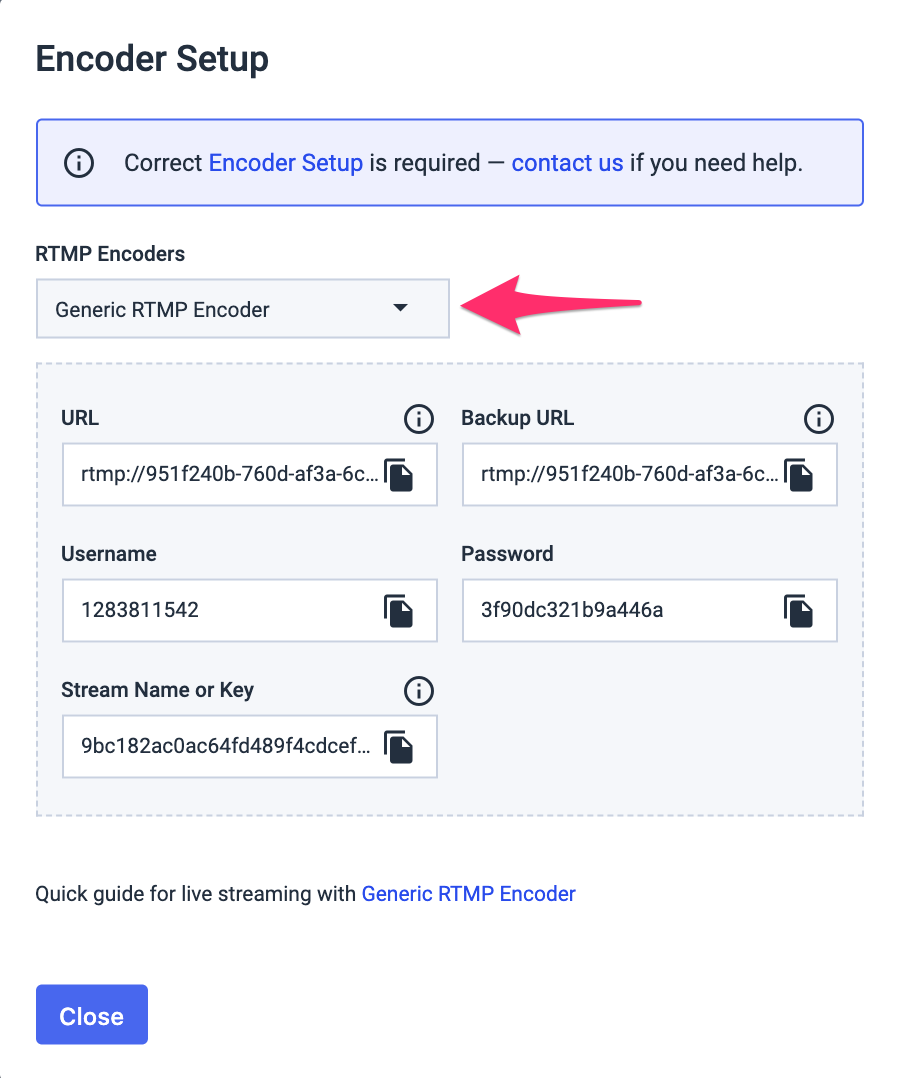The image size is (898, 1078).
Task: Copy the Password value
Action: click(x=799, y=611)
